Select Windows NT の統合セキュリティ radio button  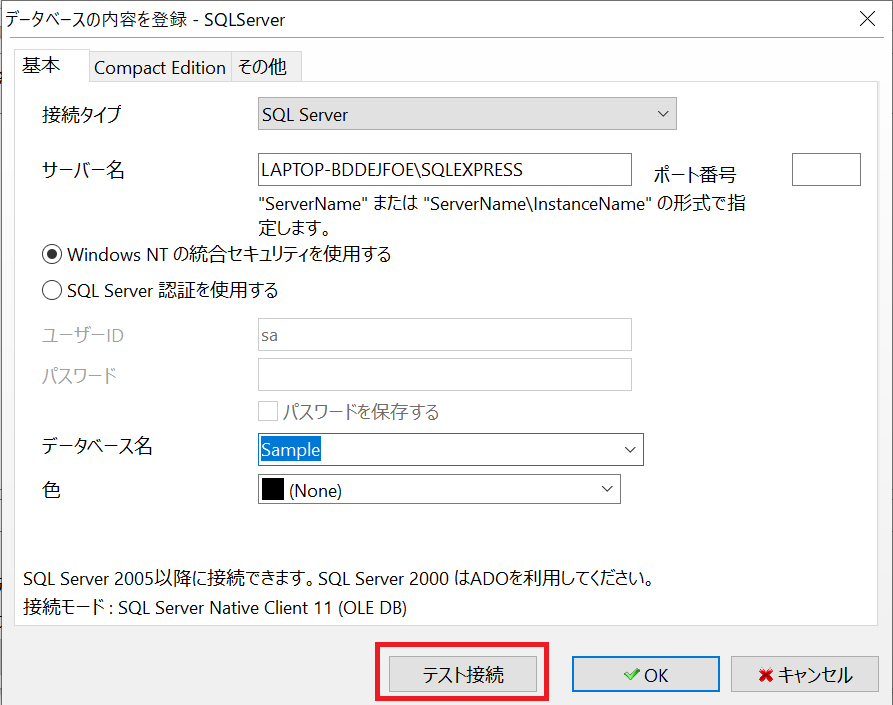(x=52, y=254)
